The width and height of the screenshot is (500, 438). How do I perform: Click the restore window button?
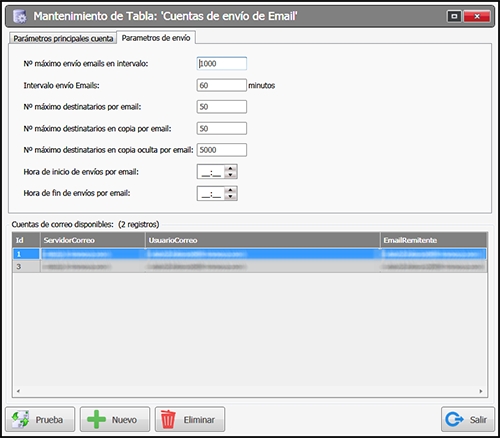tap(454, 16)
